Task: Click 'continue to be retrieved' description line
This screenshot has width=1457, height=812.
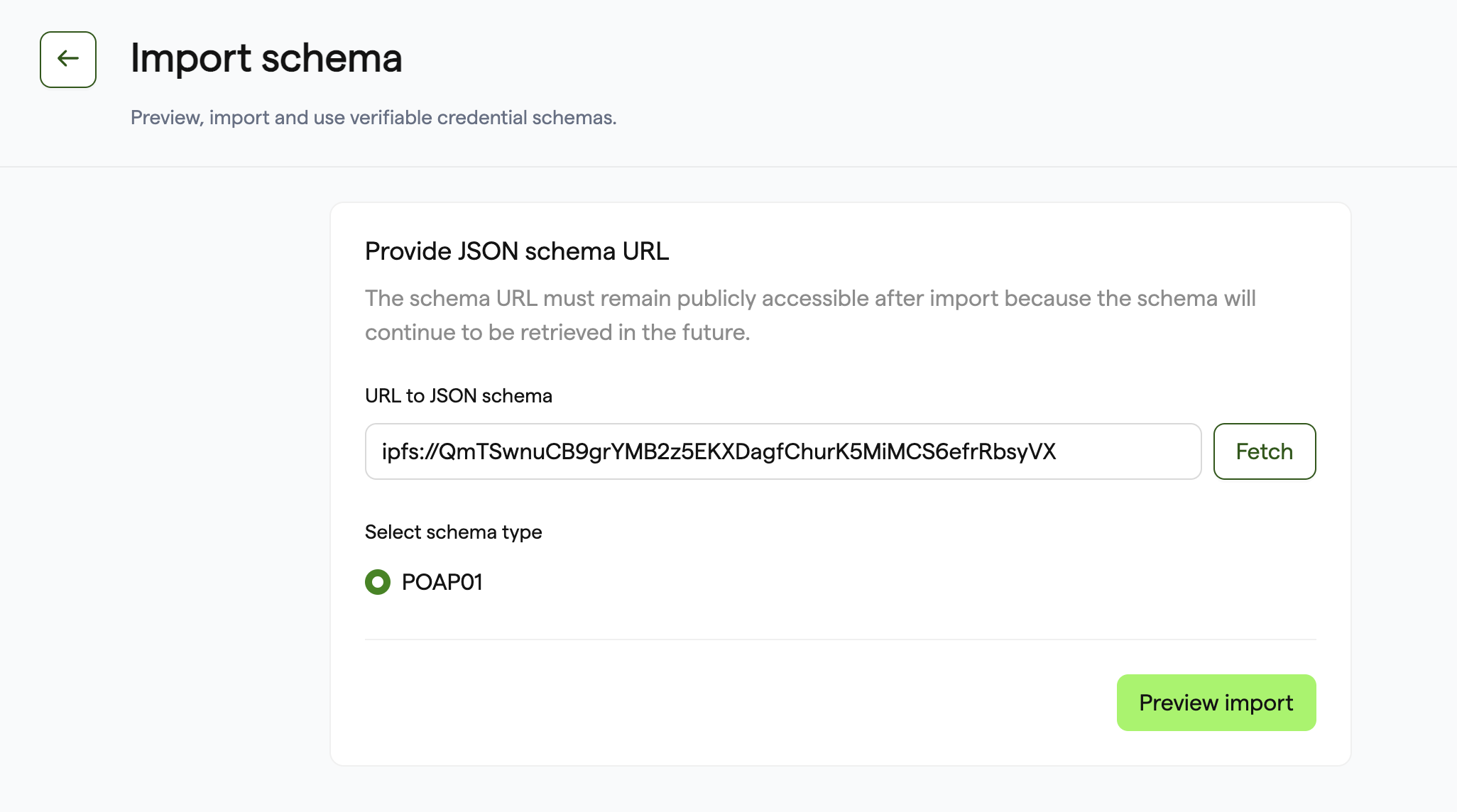Action: click(x=557, y=332)
